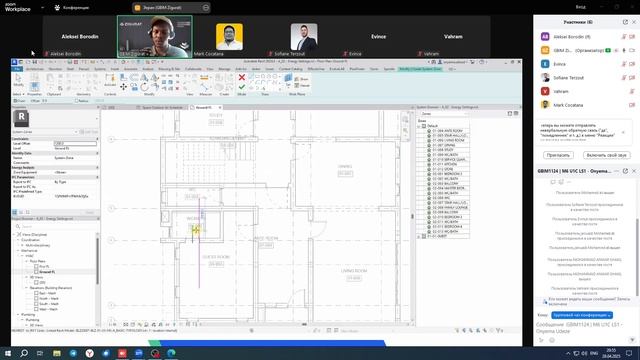Viewport: 640px width, 360px height.
Task: Open the File tab in Revit
Action: (17, 69)
